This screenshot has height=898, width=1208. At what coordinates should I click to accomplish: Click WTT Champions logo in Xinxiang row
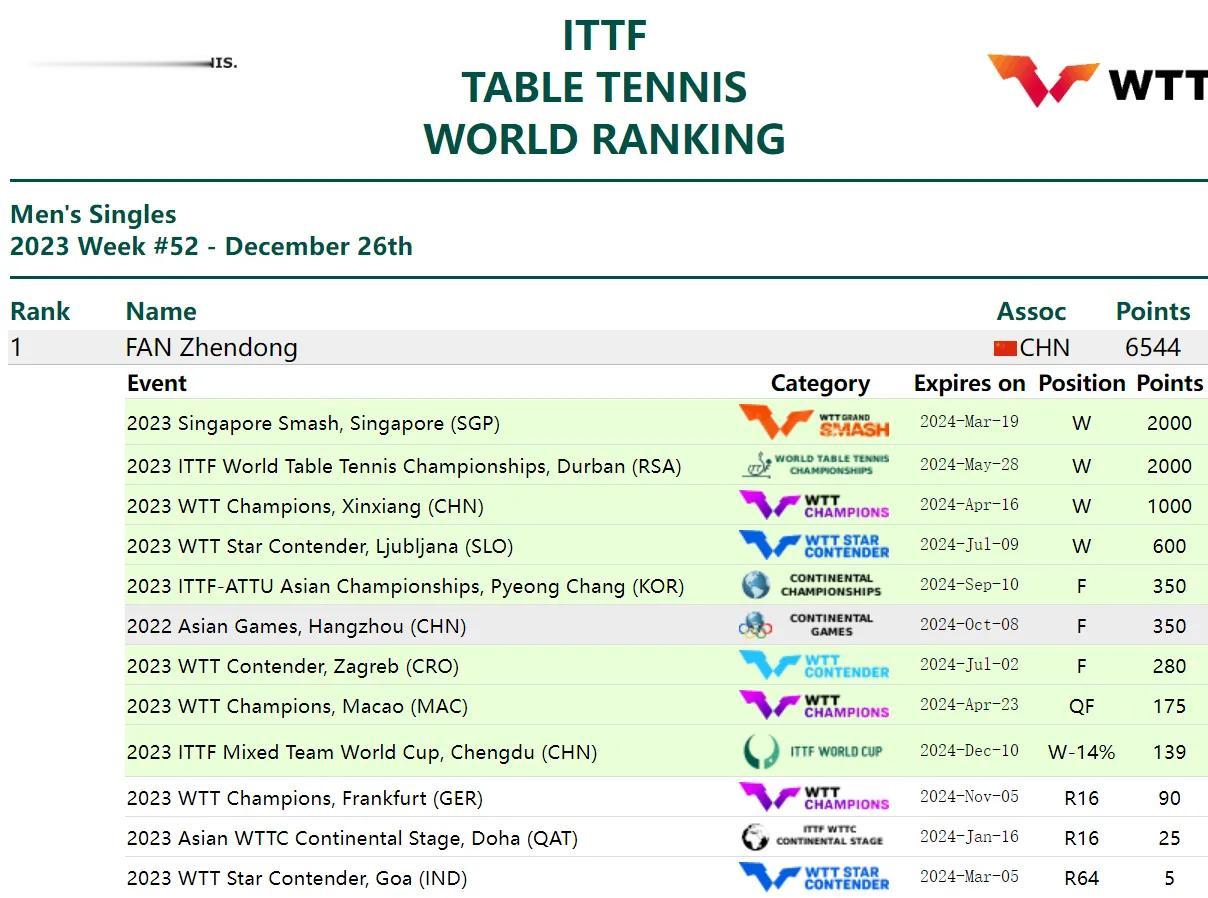click(x=814, y=505)
